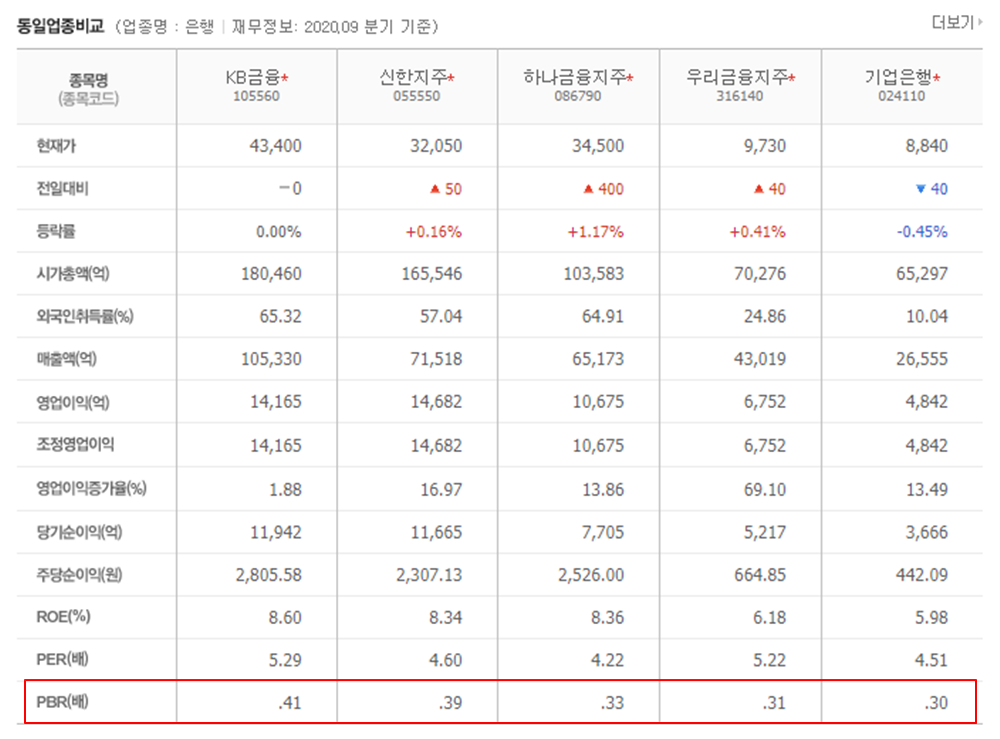Click net income value 11,942
The width and height of the screenshot is (1000, 739).
(276, 532)
